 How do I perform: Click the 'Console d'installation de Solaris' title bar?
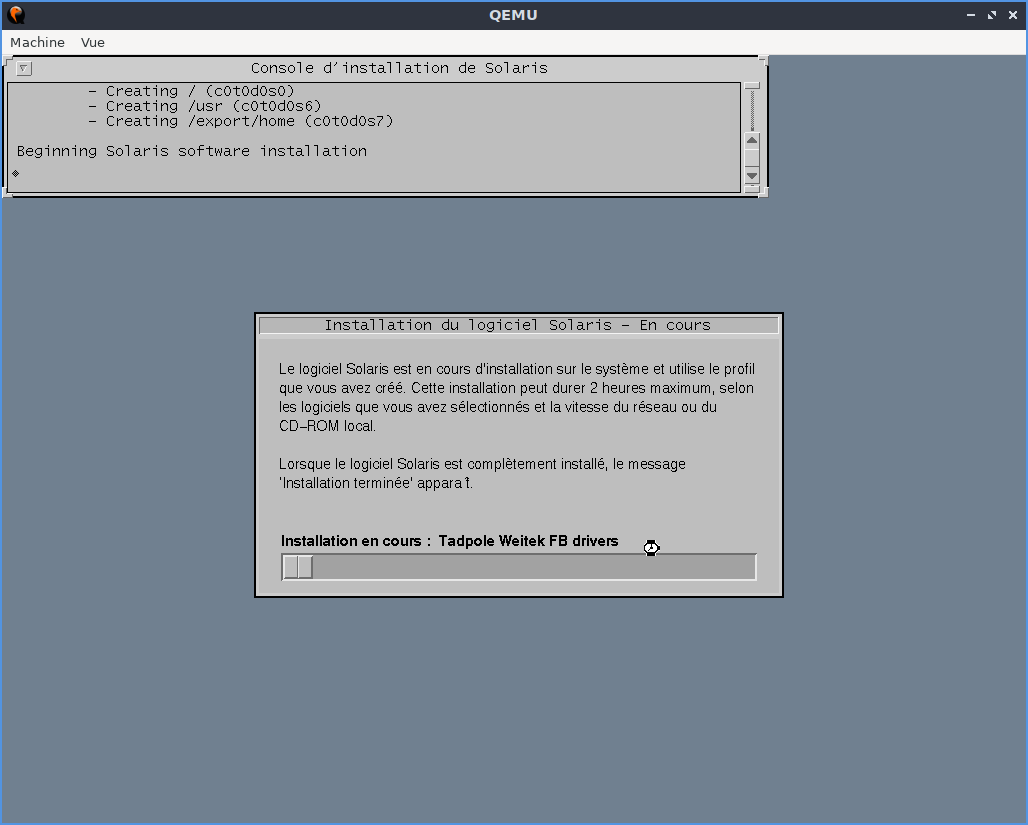(x=399, y=68)
